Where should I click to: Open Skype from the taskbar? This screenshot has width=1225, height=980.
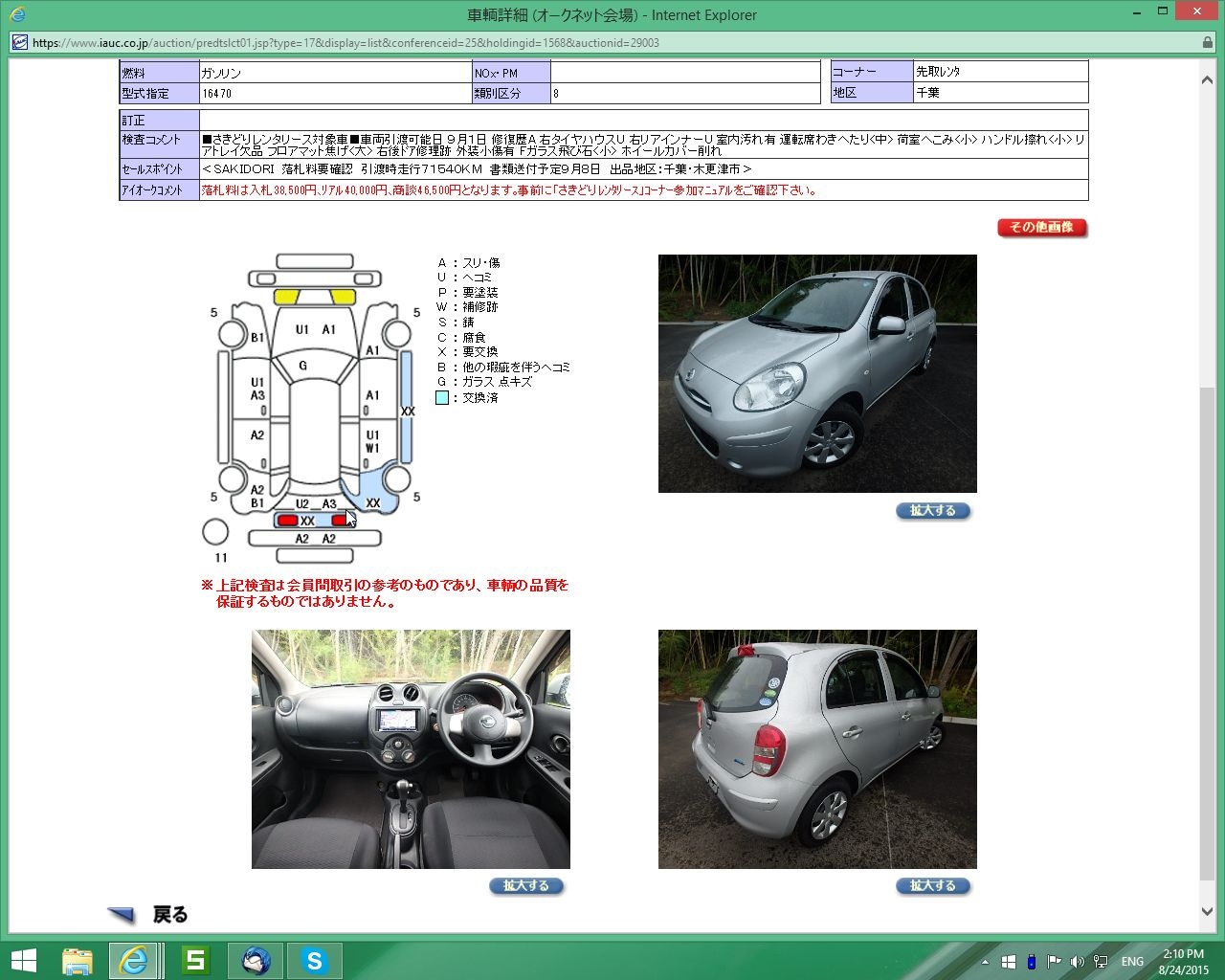coord(314,961)
